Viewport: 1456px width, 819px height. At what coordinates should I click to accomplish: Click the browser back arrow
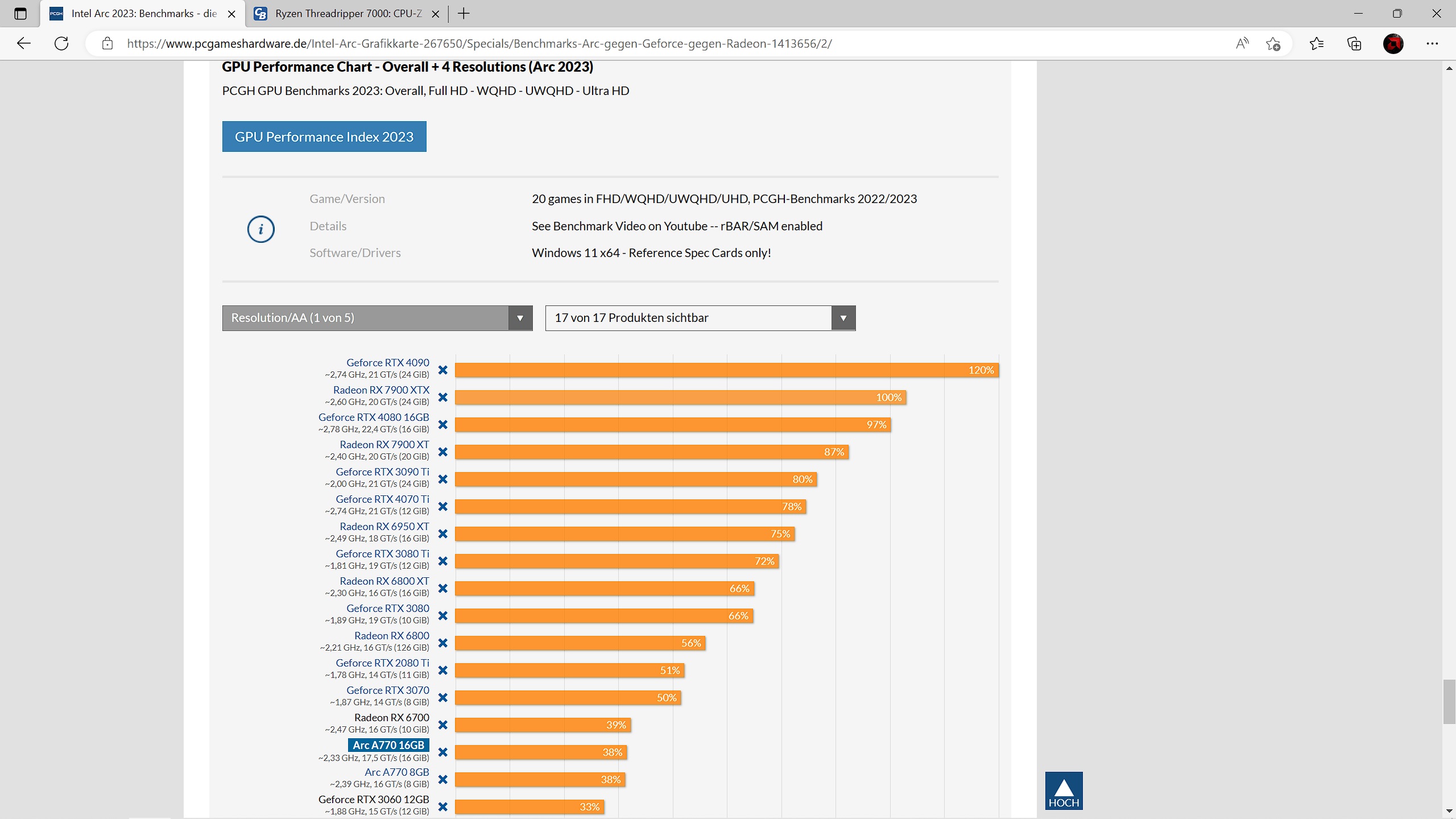point(23,43)
